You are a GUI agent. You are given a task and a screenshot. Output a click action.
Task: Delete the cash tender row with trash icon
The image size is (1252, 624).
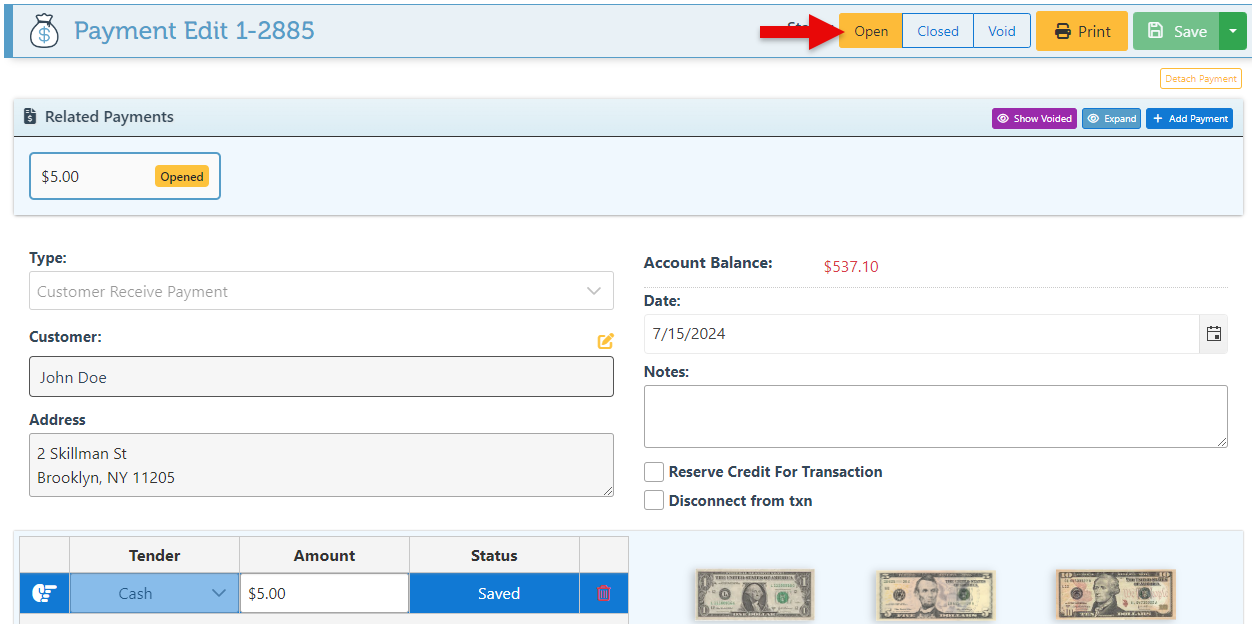tap(604, 593)
